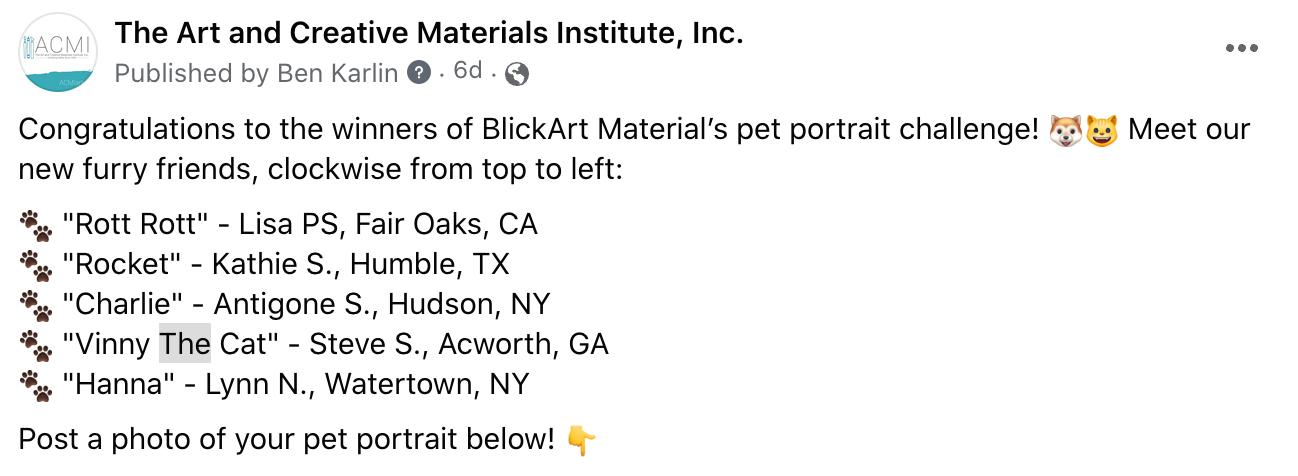Viewport: 1298px width, 476px height.
Task: Click the paw print beside Hanna
Action: 36,386
